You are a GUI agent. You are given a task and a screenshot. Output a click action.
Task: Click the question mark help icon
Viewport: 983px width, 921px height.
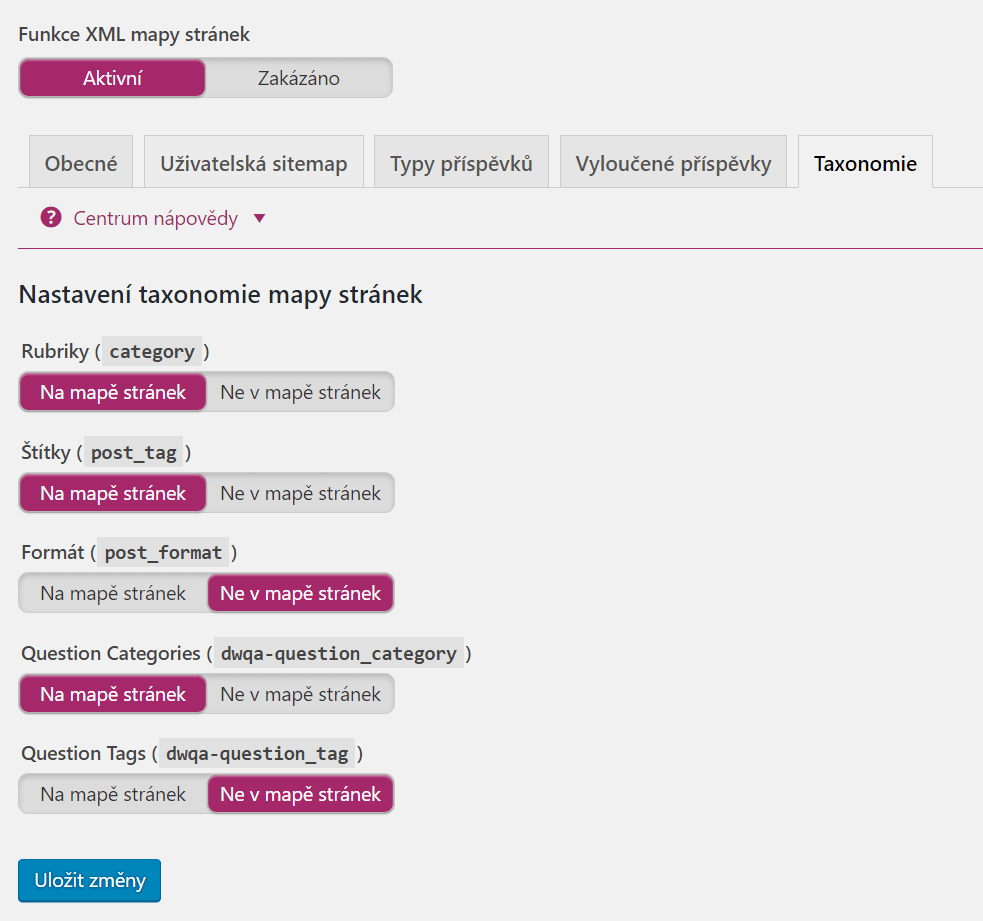point(51,218)
